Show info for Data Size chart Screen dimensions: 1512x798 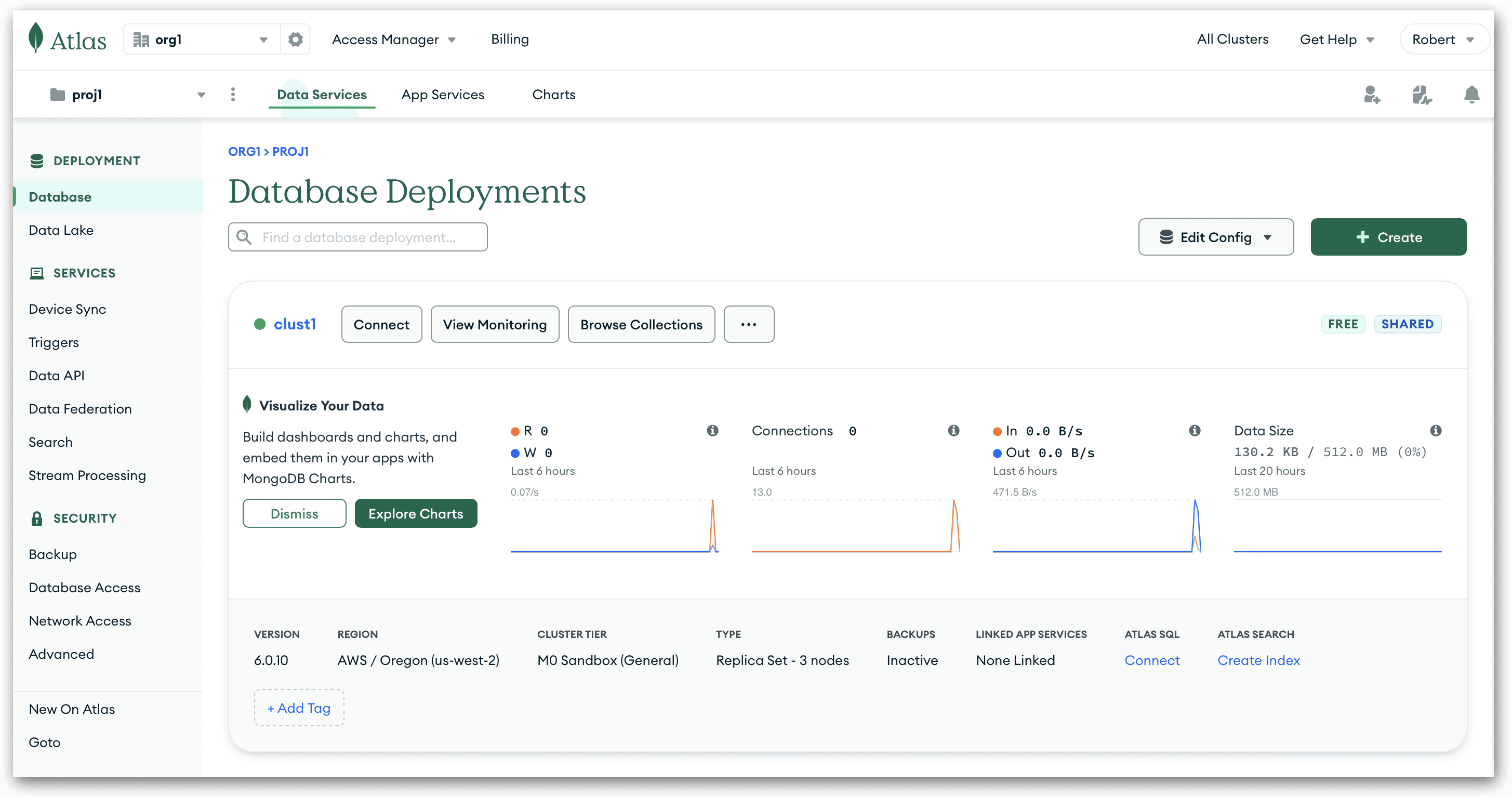1436,431
